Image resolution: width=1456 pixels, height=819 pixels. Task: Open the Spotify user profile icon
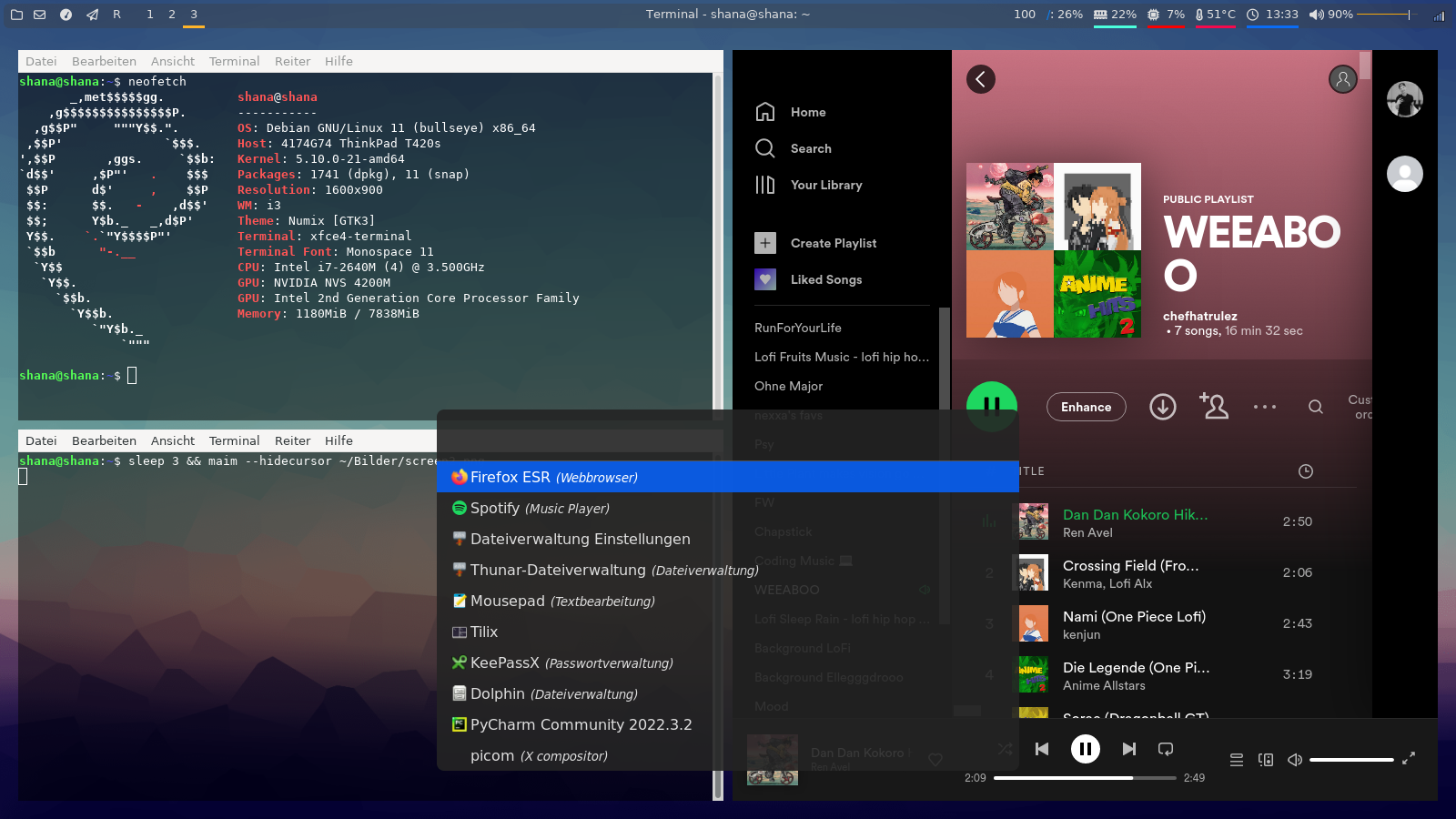coord(1343,79)
